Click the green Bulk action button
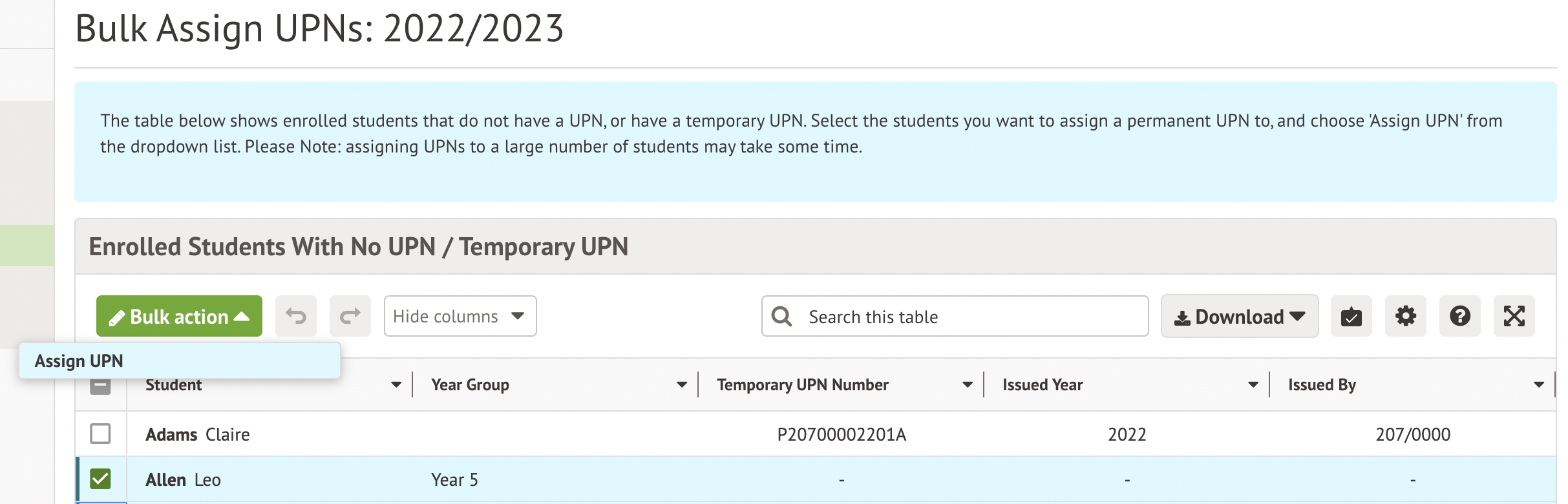The height and width of the screenshot is (504, 1568). point(179,316)
